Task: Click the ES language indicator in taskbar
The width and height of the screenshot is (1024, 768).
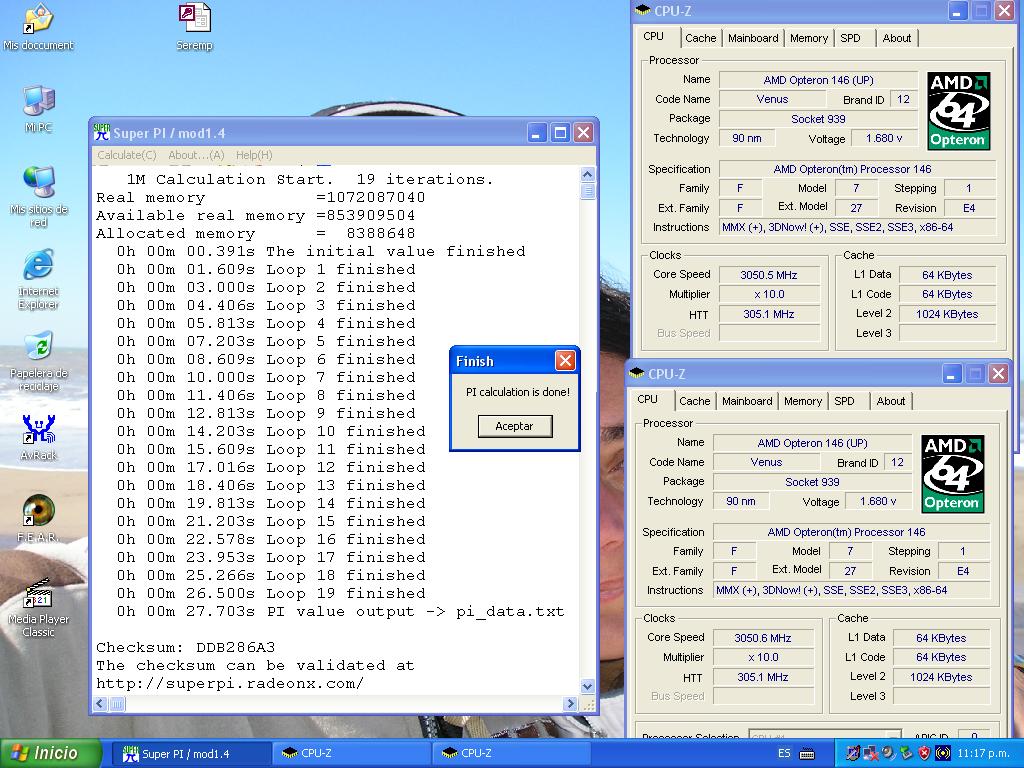Action: (784, 753)
